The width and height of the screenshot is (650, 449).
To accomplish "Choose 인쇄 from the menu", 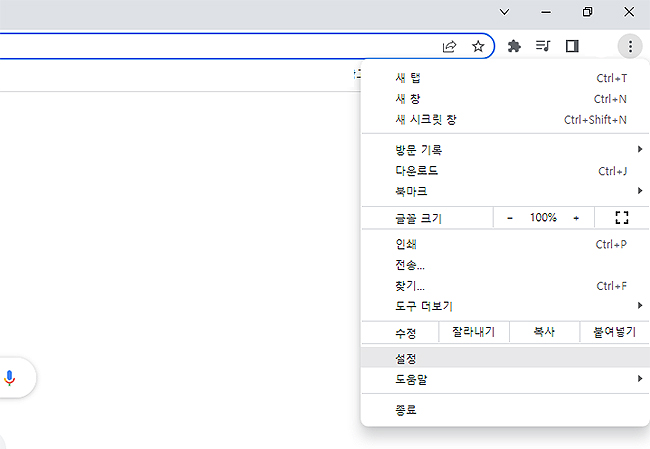I will click(505, 244).
